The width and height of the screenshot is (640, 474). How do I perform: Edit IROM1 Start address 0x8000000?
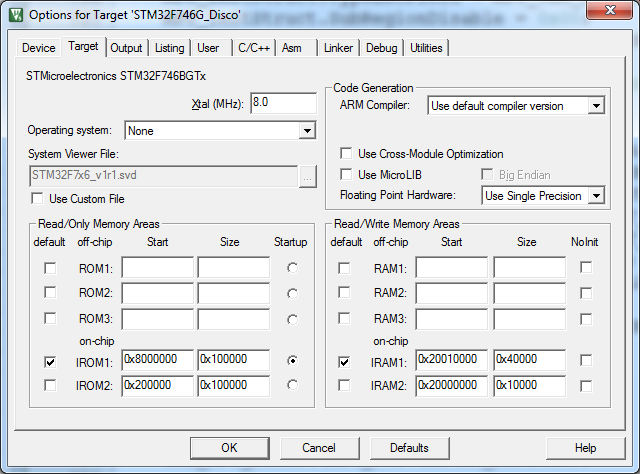[158, 360]
